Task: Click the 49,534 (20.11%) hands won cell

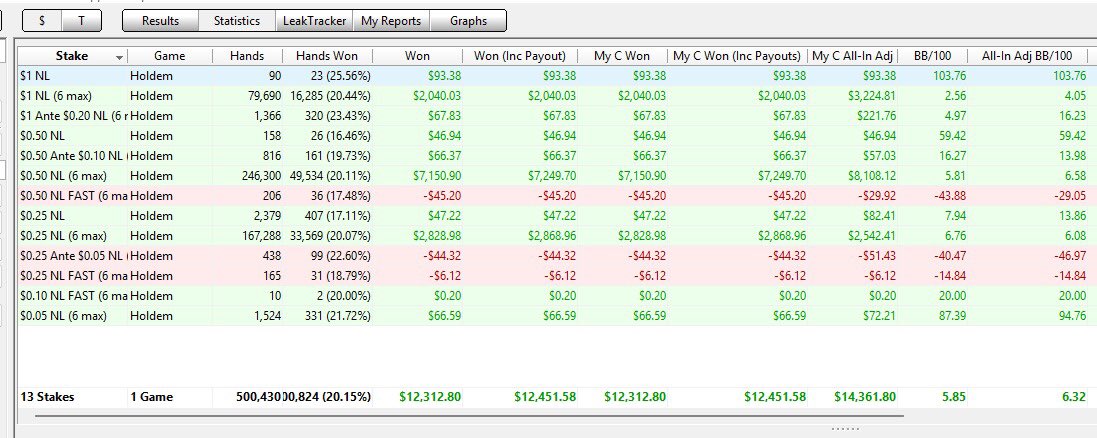Action: pos(327,175)
